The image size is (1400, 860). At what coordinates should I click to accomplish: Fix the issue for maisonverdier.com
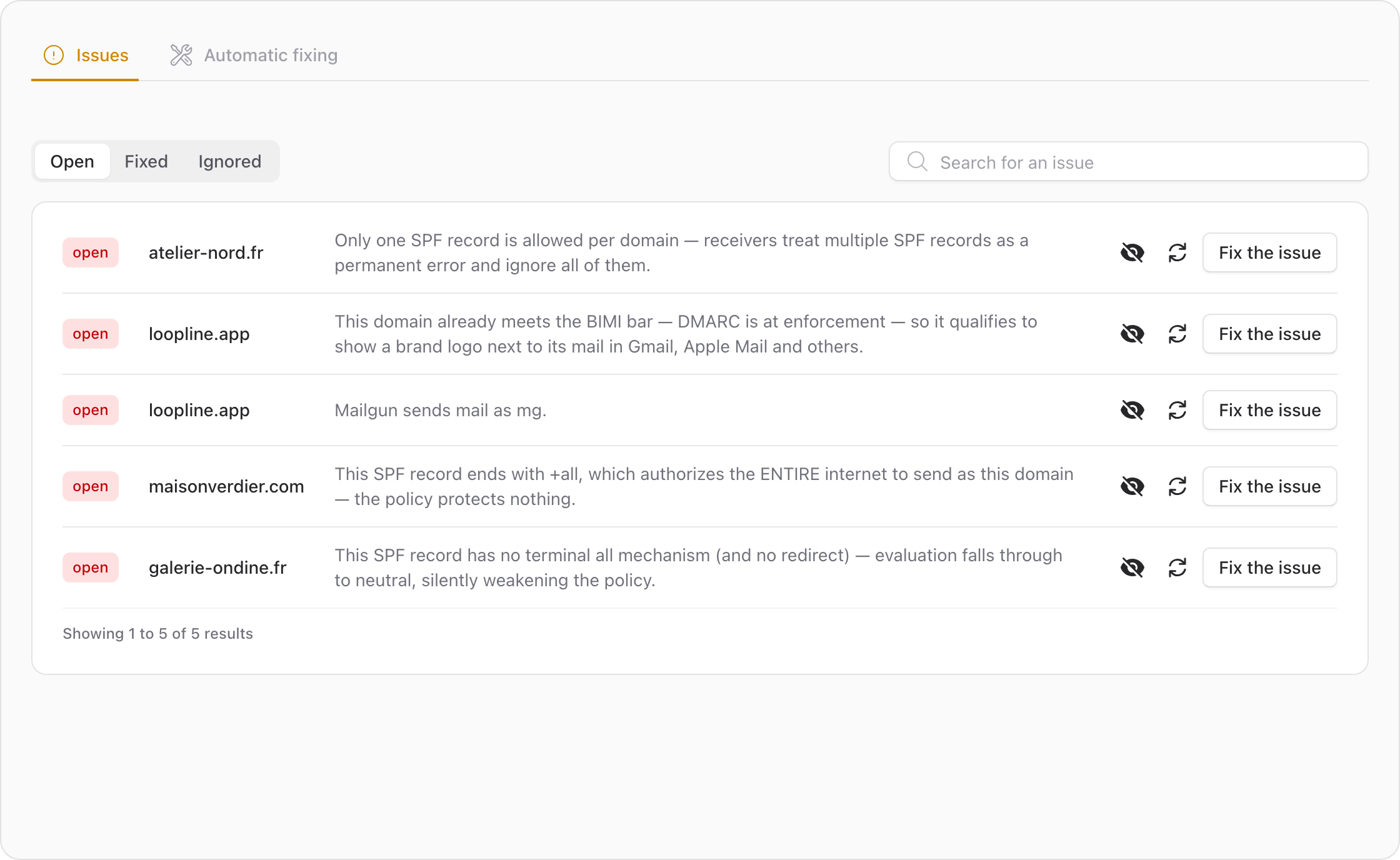(1270, 486)
